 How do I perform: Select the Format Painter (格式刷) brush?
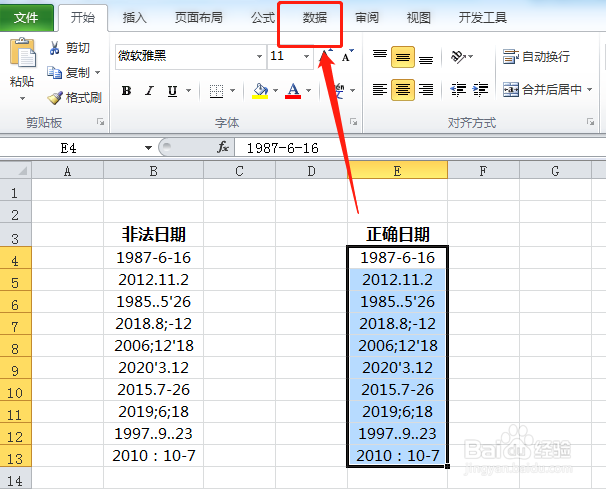click(74, 97)
